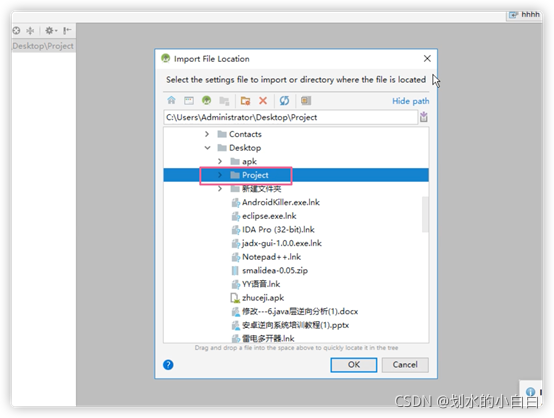This screenshot has width=554, height=418.
Task: Expand the apk folder
Action: coord(220,161)
